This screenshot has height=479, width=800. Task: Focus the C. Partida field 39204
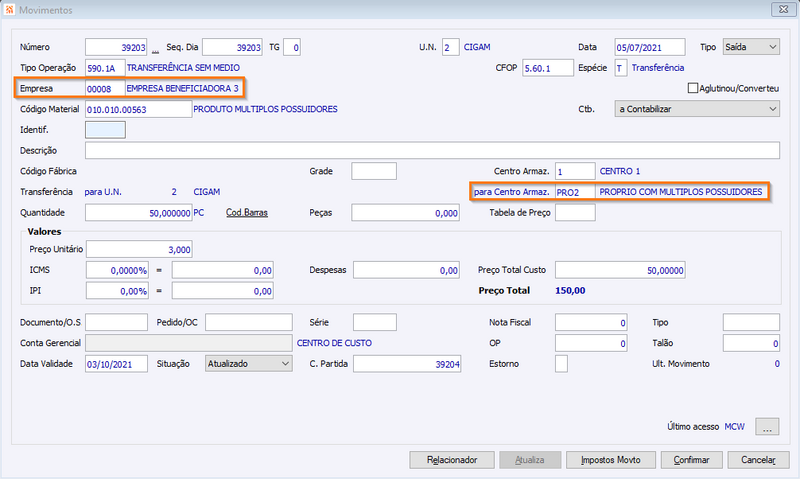(407, 364)
